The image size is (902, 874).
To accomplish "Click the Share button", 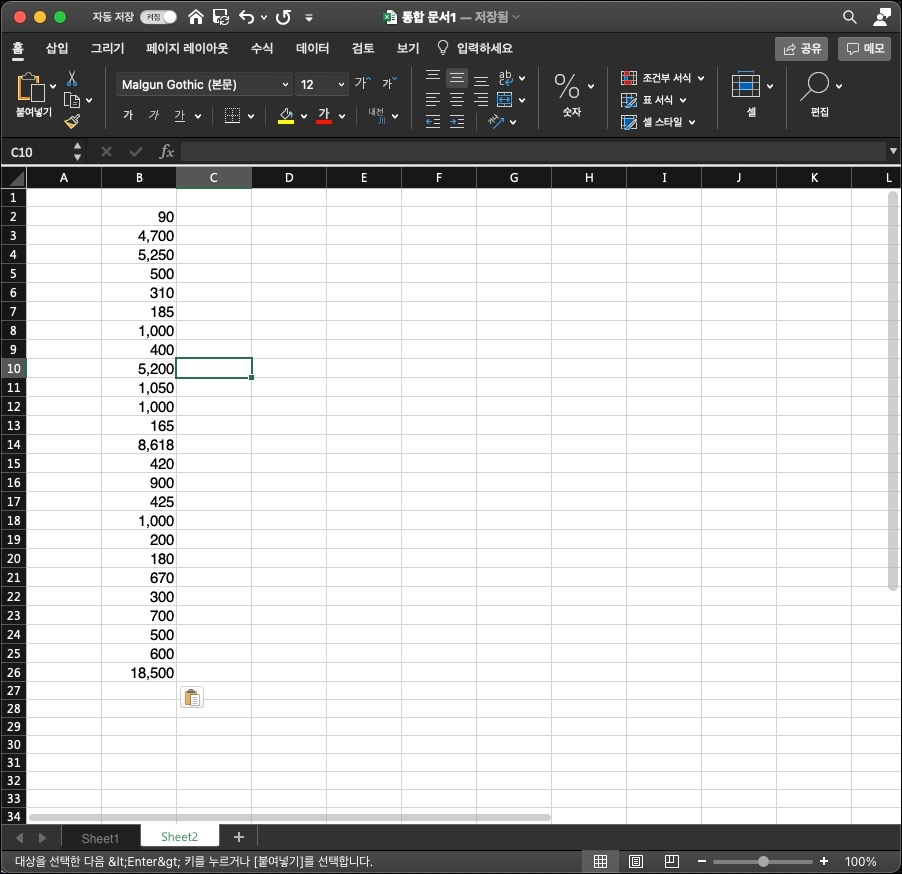I will pos(801,49).
